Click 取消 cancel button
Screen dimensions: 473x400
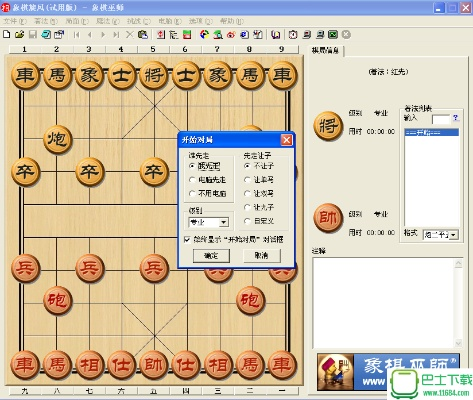click(x=262, y=256)
